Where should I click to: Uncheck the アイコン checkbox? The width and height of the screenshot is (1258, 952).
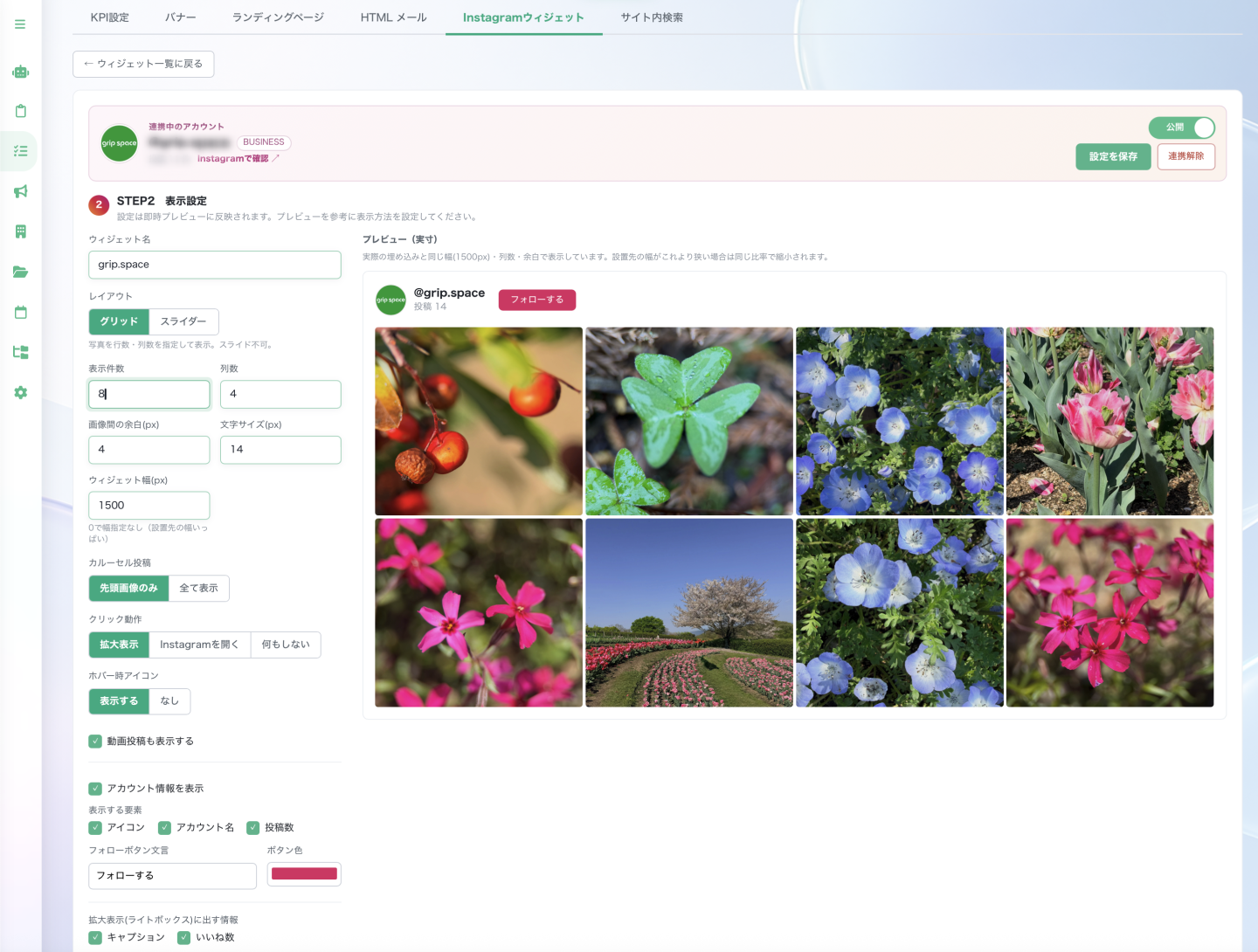point(95,828)
